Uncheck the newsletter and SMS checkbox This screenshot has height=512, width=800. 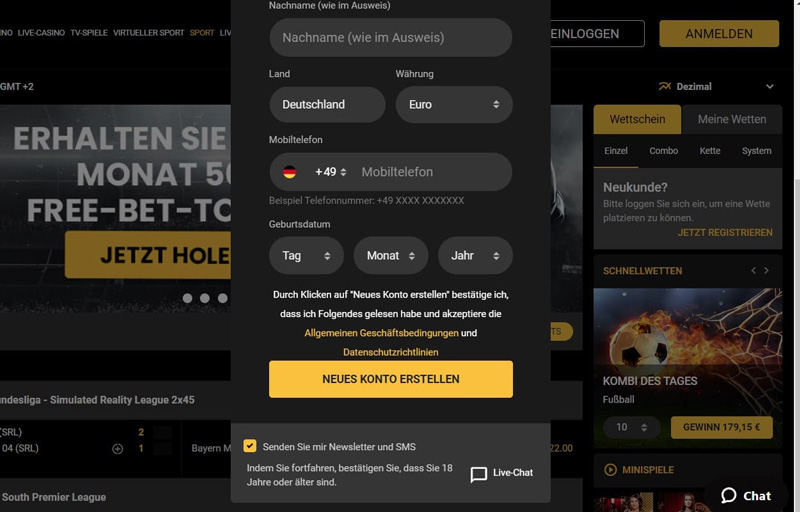pos(250,446)
